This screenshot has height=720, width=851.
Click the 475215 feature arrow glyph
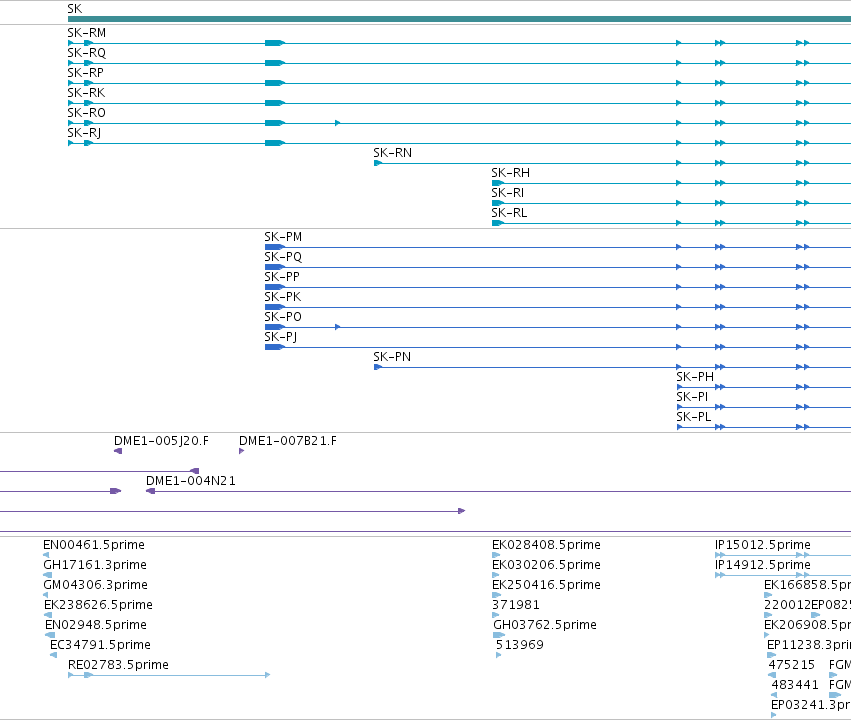pos(772,676)
